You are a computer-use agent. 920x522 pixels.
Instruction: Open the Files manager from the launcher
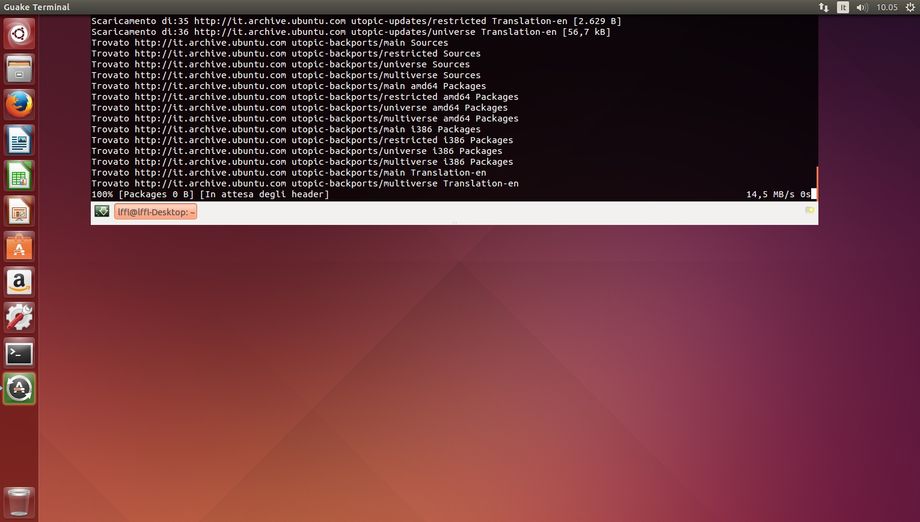pos(19,69)
